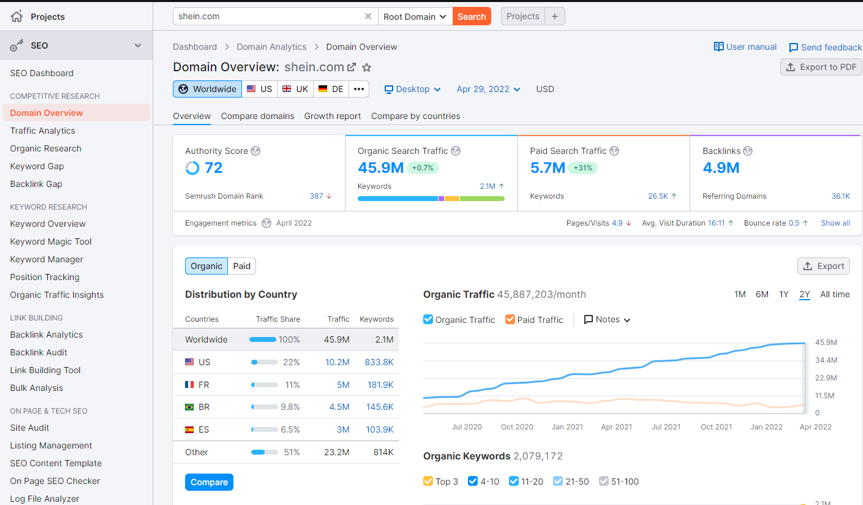
Task: Open shein.com external link icon
Action: click(x=351, y=67)
